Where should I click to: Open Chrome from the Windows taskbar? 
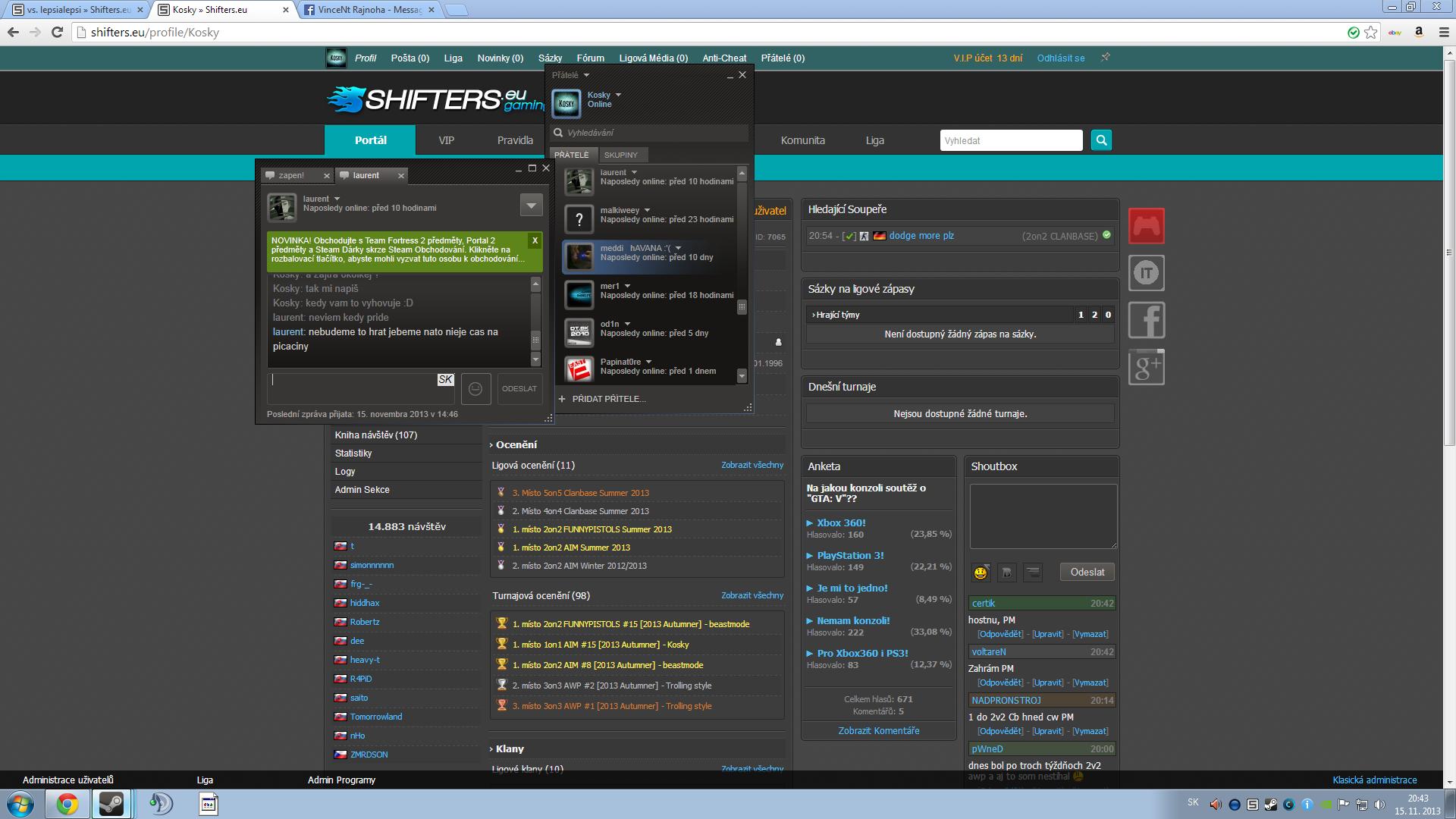67,804
